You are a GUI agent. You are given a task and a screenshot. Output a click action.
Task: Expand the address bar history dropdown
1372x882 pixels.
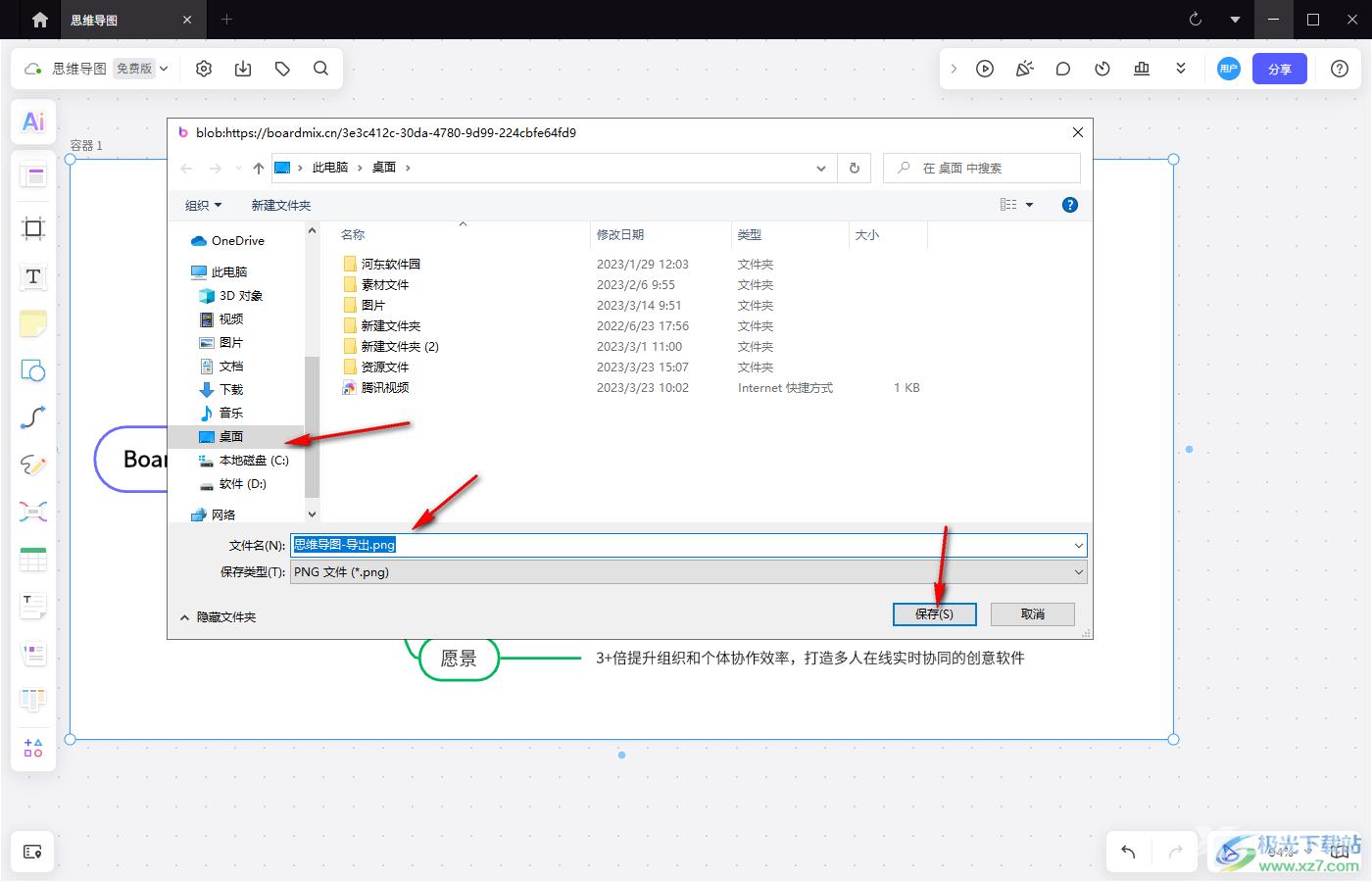821,168
